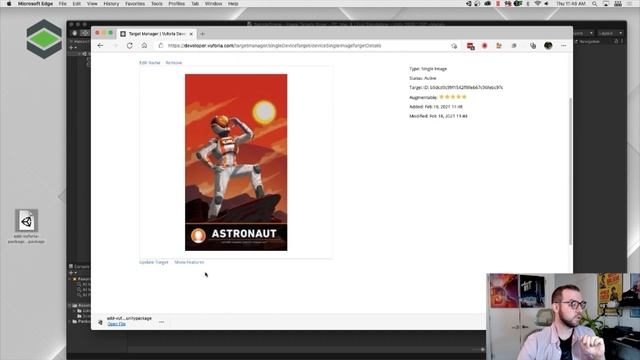Image resolution: width=640 pixels, height=360 pixels.
Task: Click the Remove link
Action: click(x=174, y=63)
